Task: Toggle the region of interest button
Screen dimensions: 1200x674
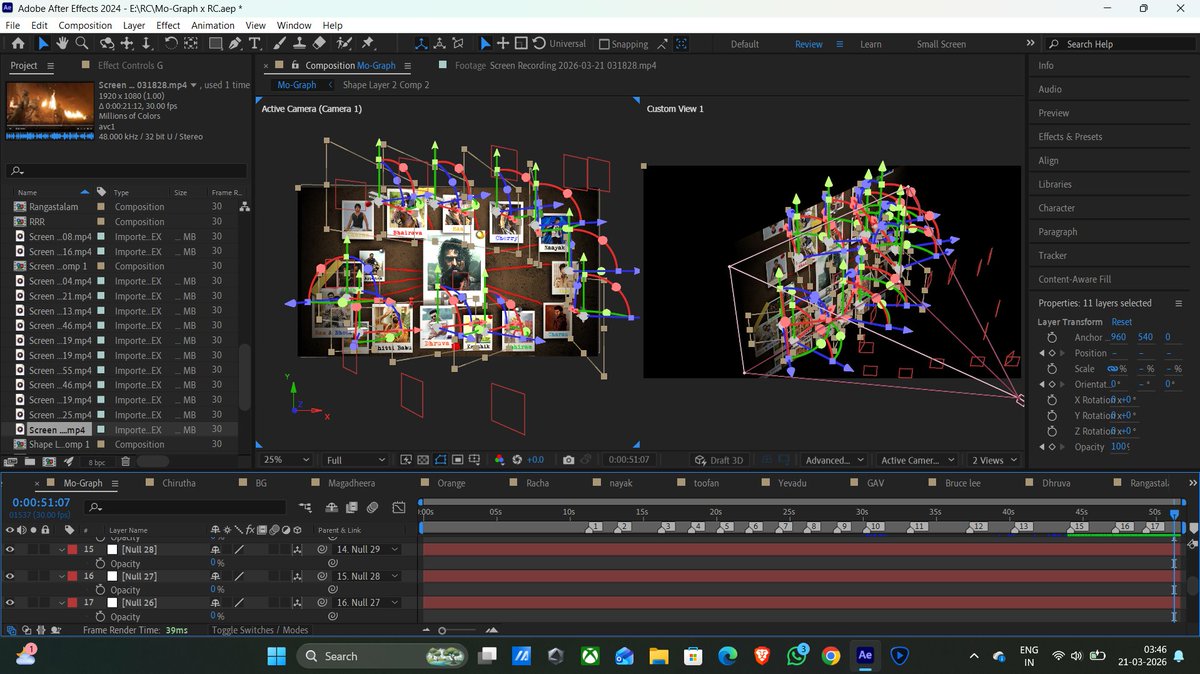Action: [457, 460]
